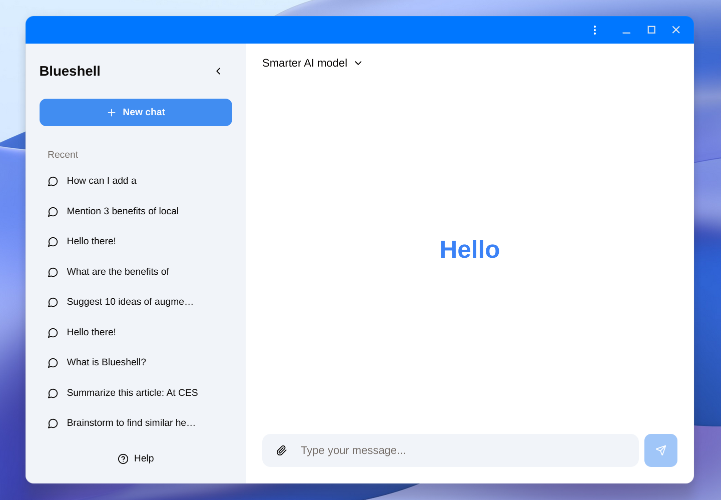The image size is (721, 500).
Task: Click the chat bubble icon beside 'Brainstorm to find similar he…'
Action: click(x=53, y=423)
